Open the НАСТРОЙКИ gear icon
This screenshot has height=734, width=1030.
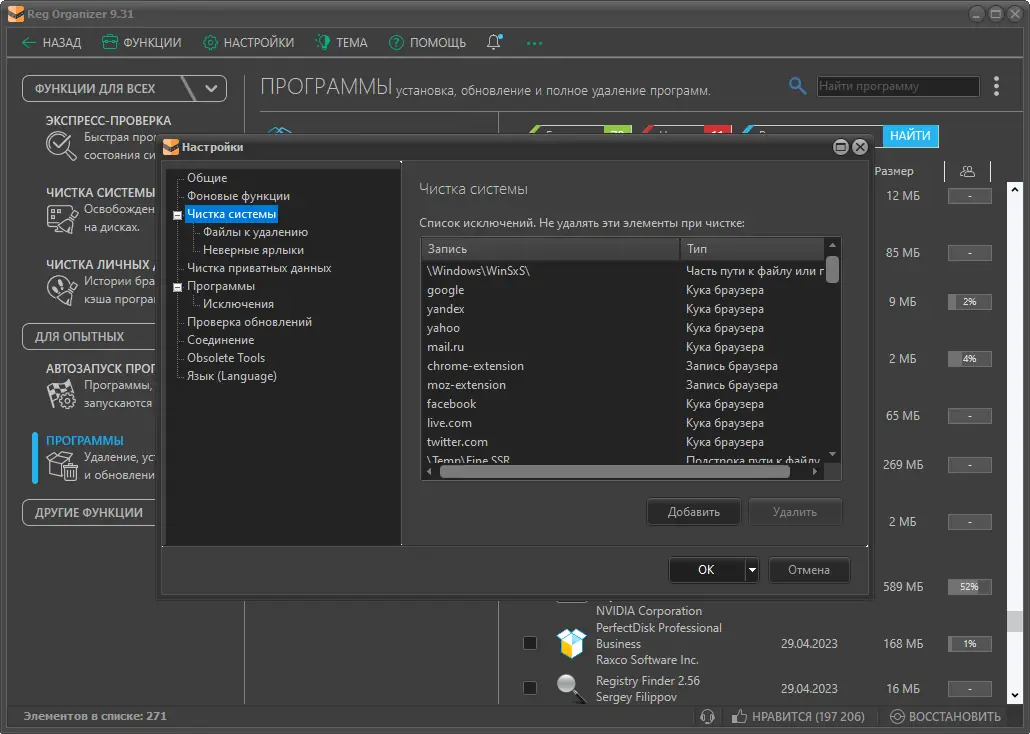[x=210, y=43]
